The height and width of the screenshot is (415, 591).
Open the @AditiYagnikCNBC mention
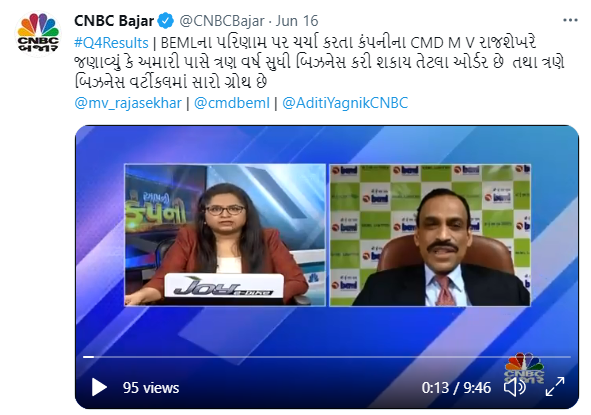click(345, 103)
